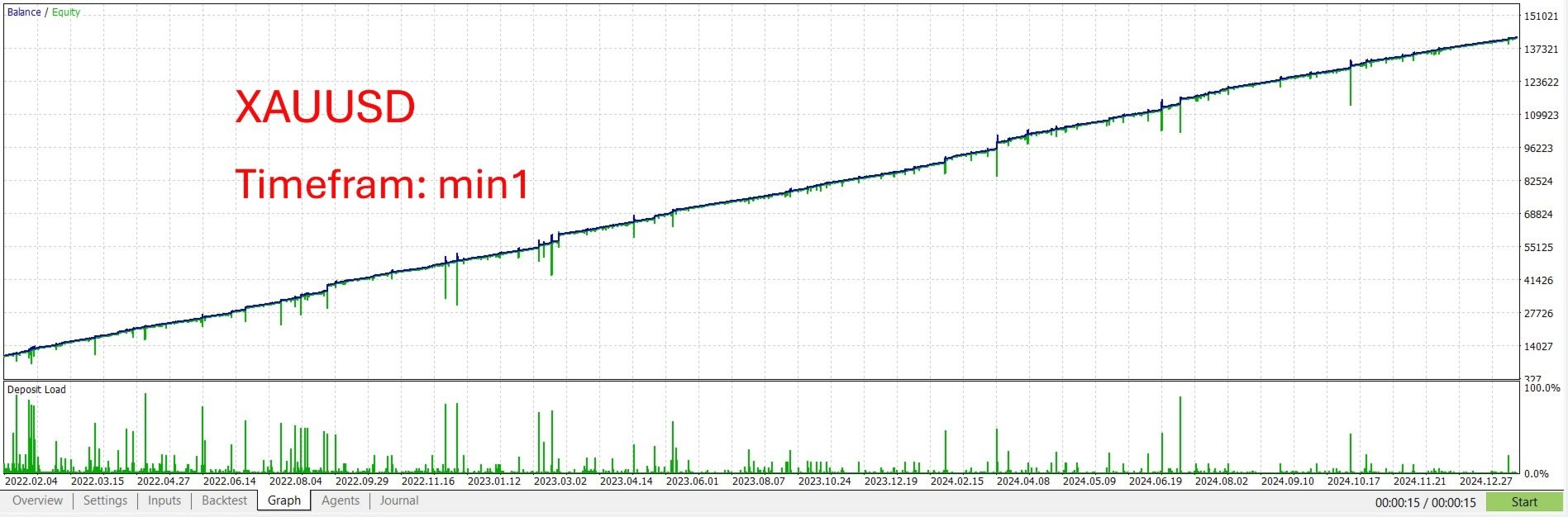Click the 2023.12.19 date label
The height and width of the screenshot is (517, 1568).
[x=891, y=481]
